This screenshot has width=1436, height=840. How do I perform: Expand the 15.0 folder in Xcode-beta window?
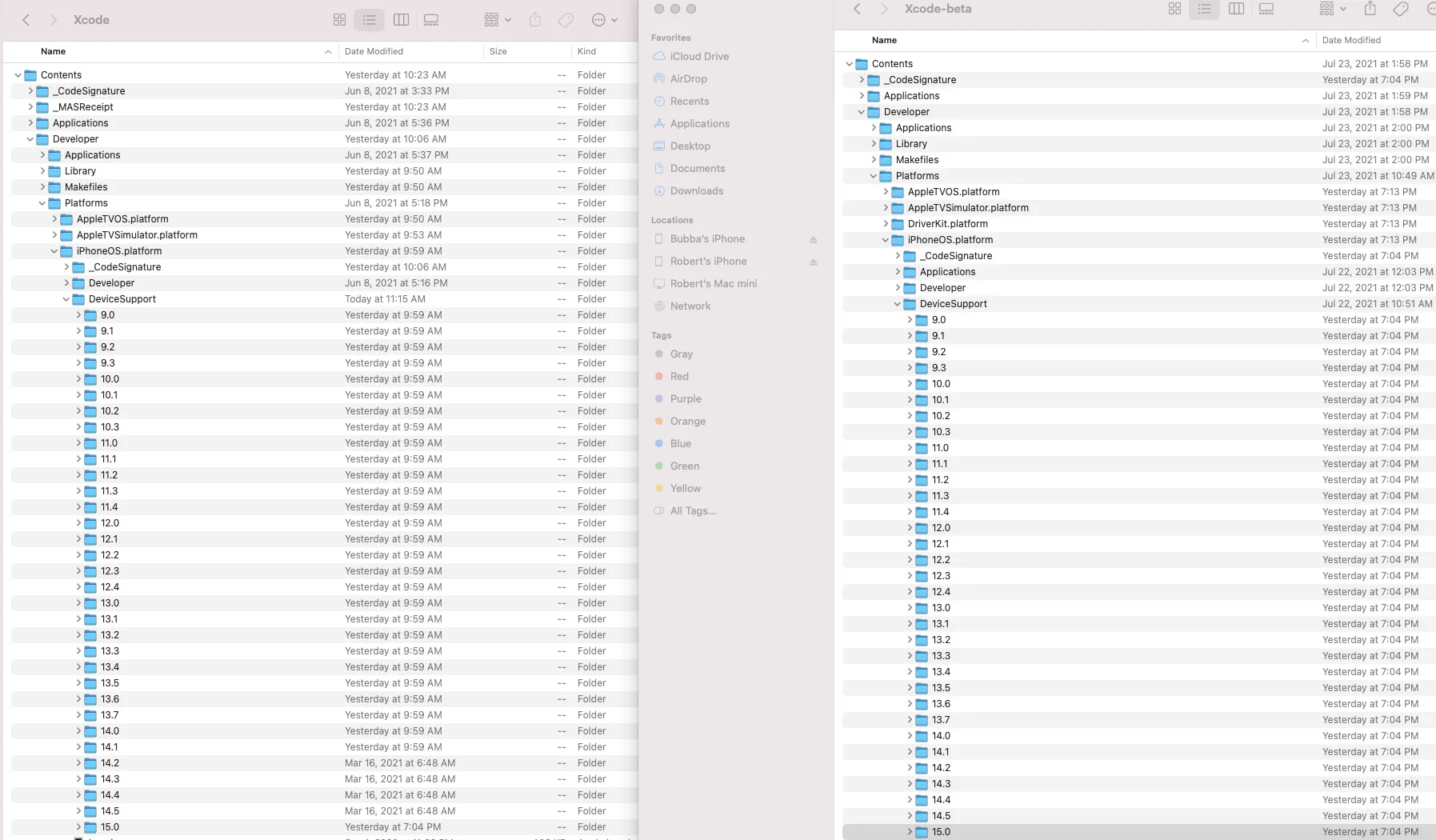tap(910, 832)
